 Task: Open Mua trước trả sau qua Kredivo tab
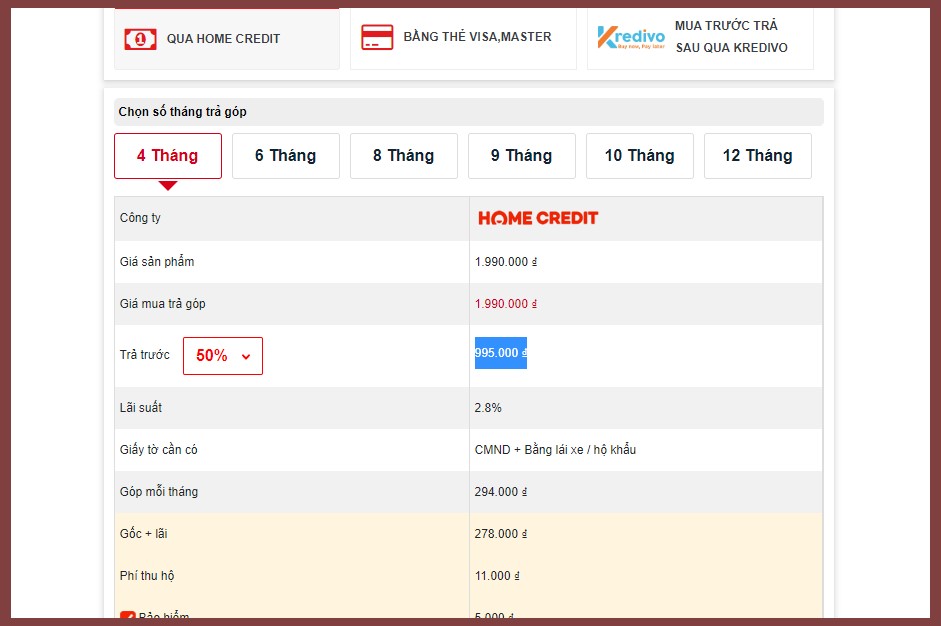click(700, 38)
